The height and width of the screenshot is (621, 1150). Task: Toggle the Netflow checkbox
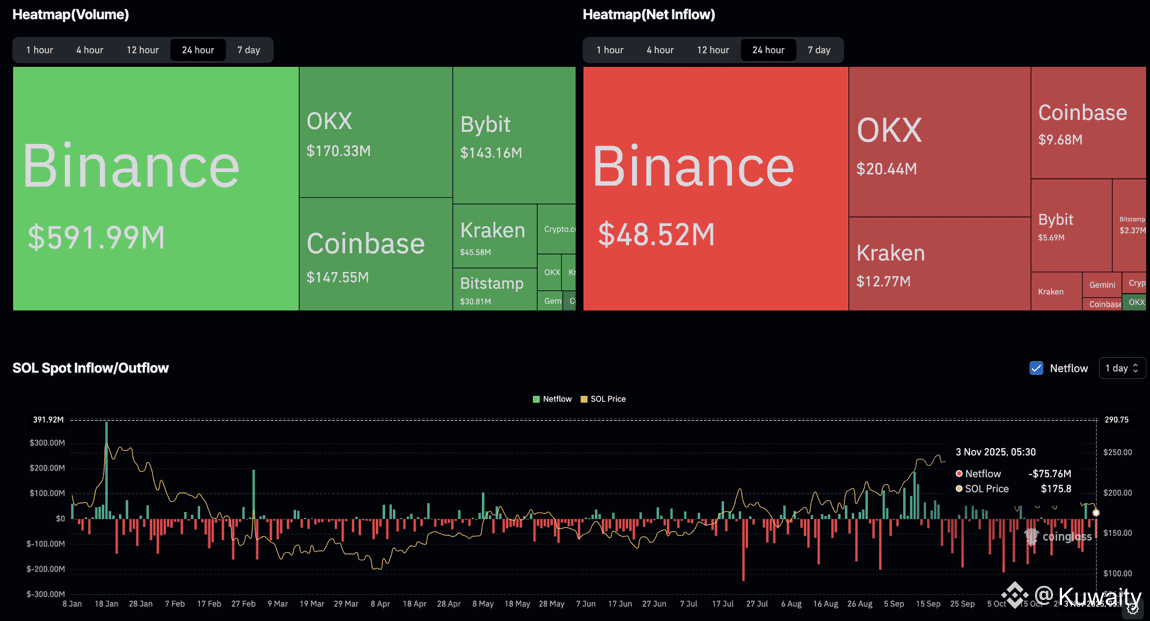point(1036,368)
